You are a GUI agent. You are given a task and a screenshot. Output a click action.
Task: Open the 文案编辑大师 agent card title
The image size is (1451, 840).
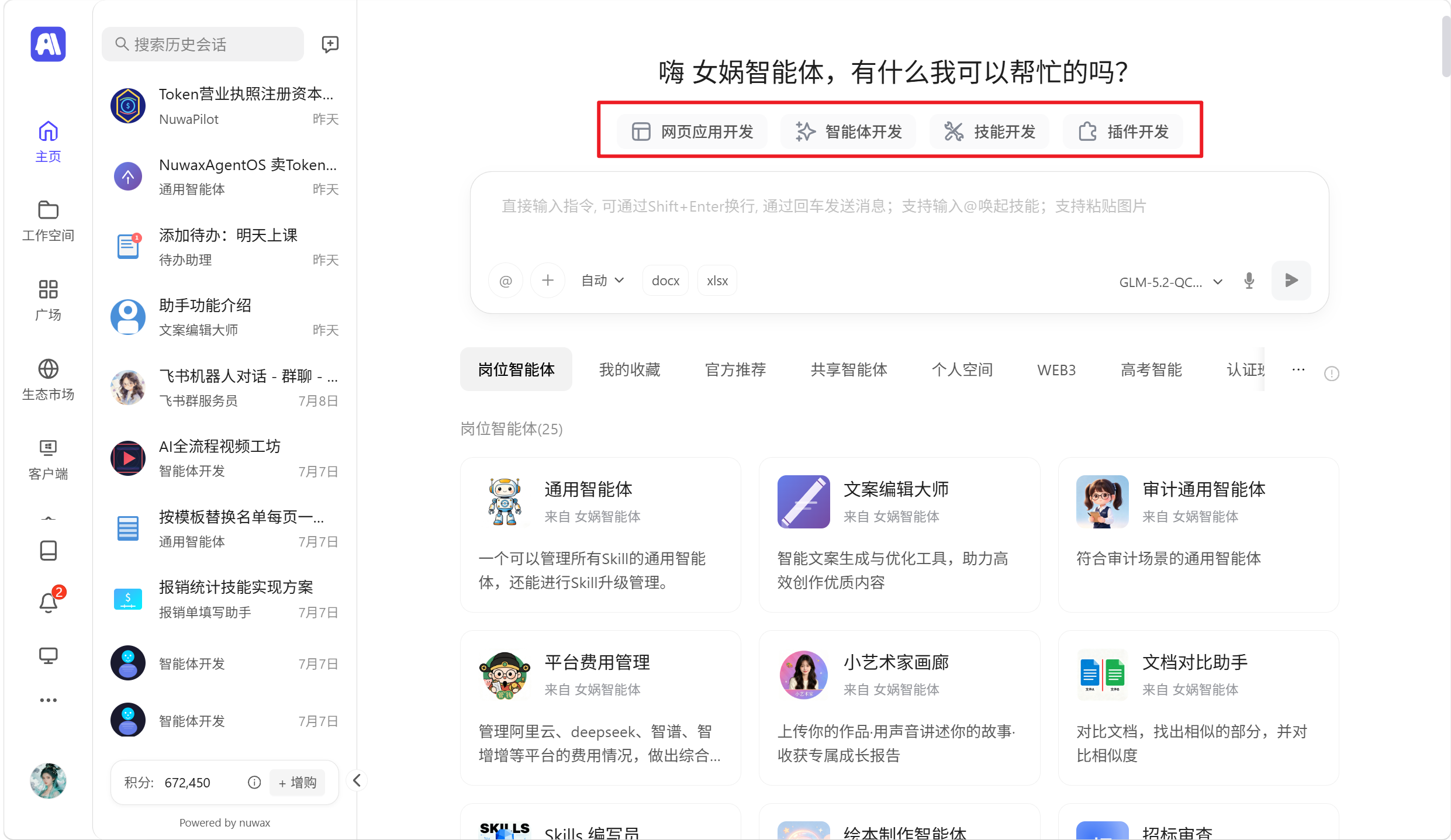[896, 489]
